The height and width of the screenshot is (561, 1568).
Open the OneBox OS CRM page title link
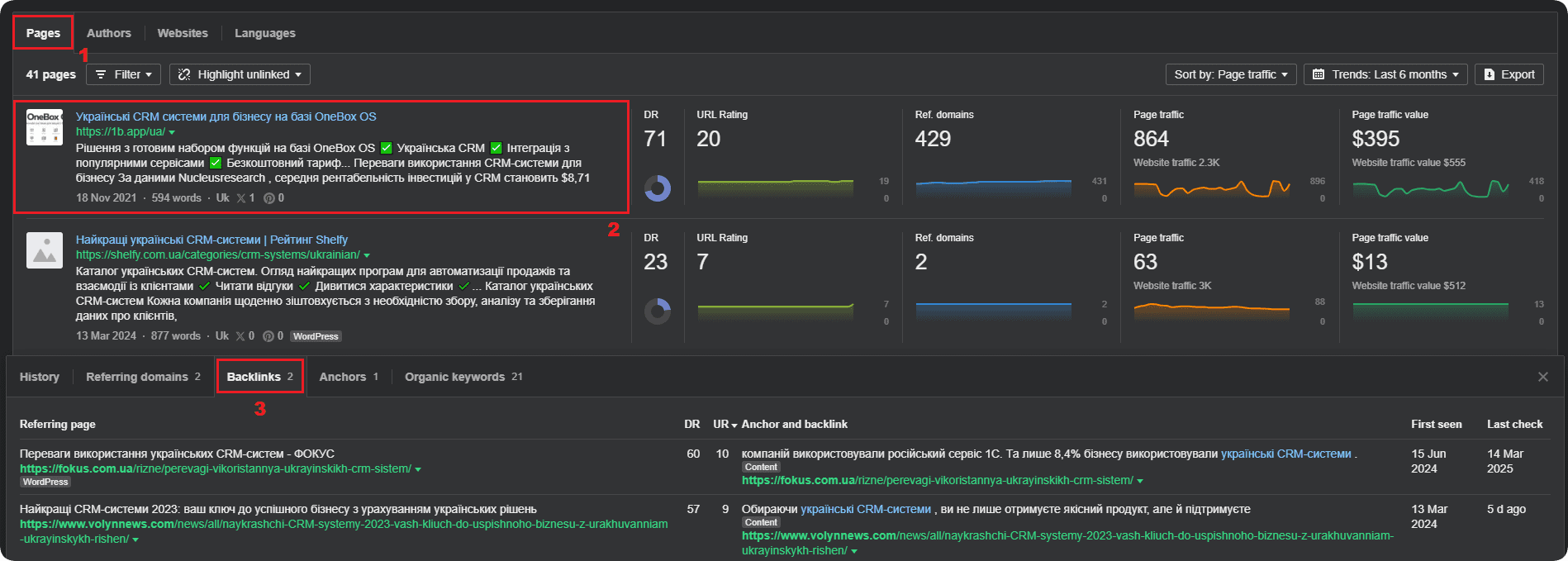[x=226, y=116]
